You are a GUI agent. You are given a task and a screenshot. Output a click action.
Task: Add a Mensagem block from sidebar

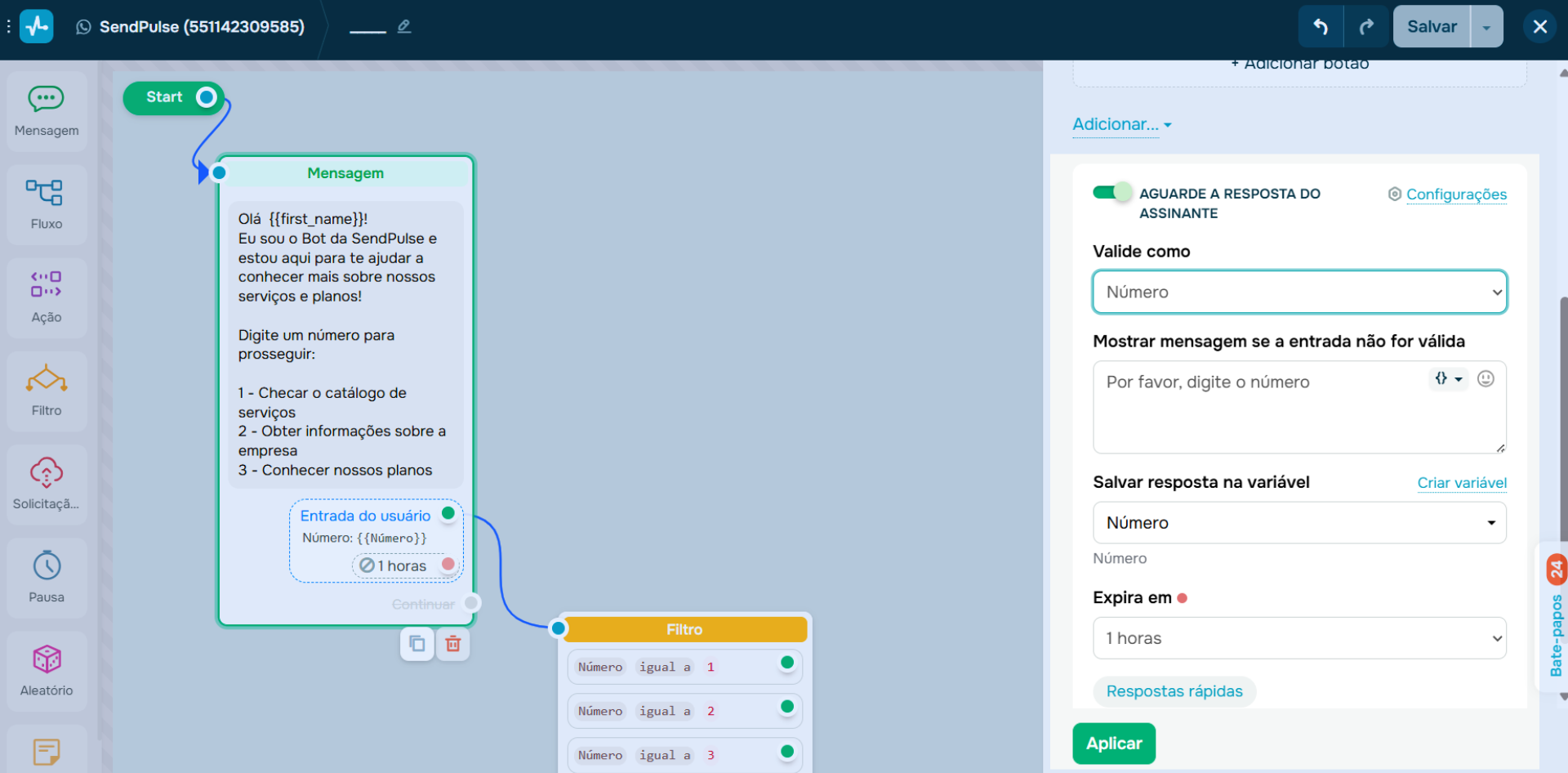pyautogui.click(x=47, y=112)
